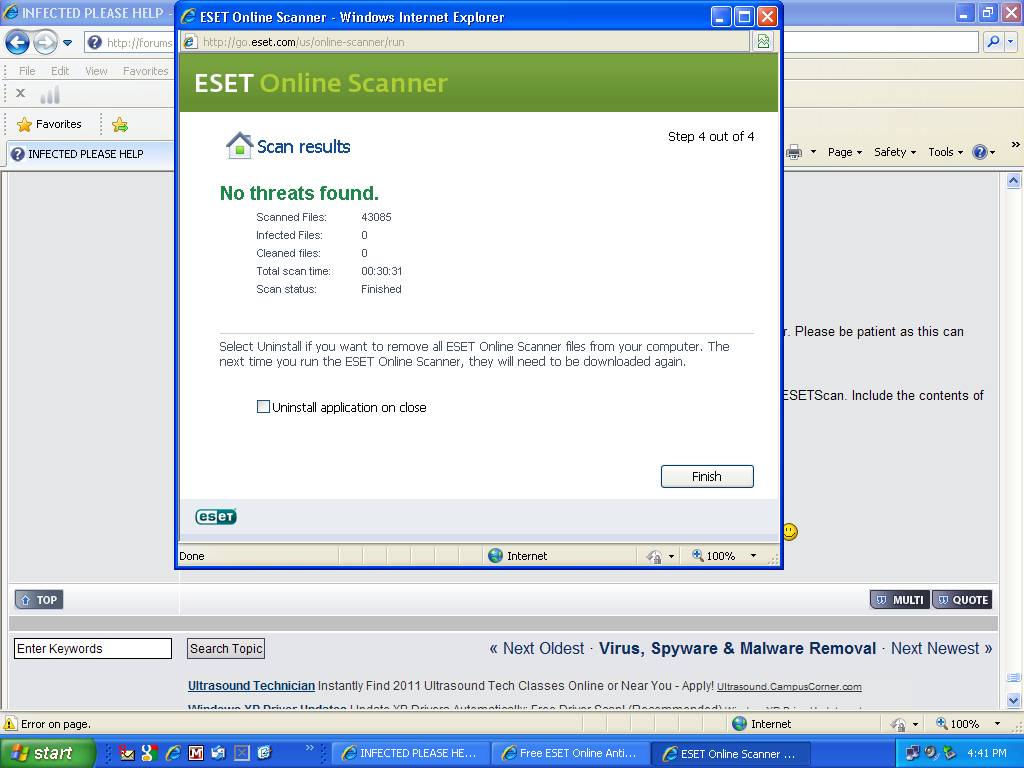1024x768 pixels.
Task: Open the Safety menu dropdown
Action: click(x=895, y=152)
